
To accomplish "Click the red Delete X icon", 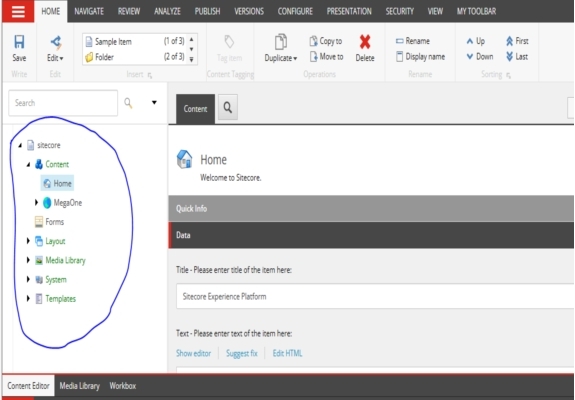I will pos(365,42).
